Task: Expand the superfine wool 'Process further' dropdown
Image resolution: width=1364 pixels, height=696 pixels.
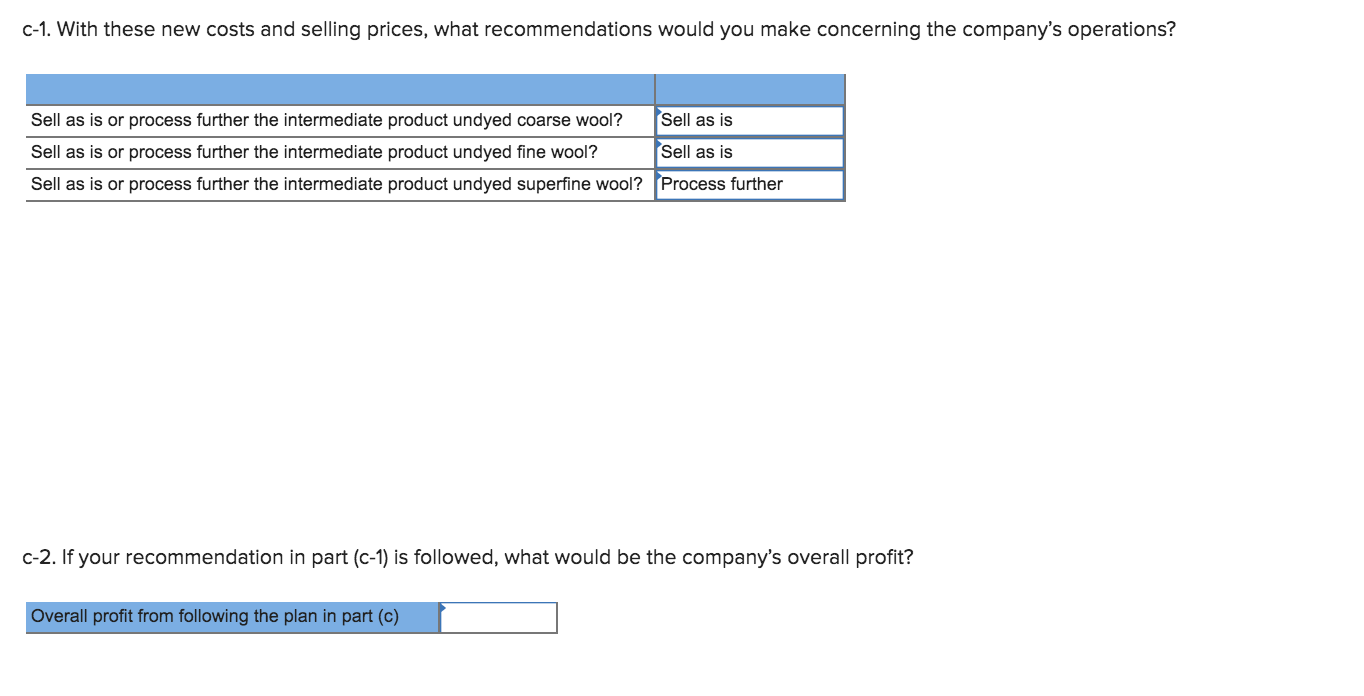Action: (750, 185)
